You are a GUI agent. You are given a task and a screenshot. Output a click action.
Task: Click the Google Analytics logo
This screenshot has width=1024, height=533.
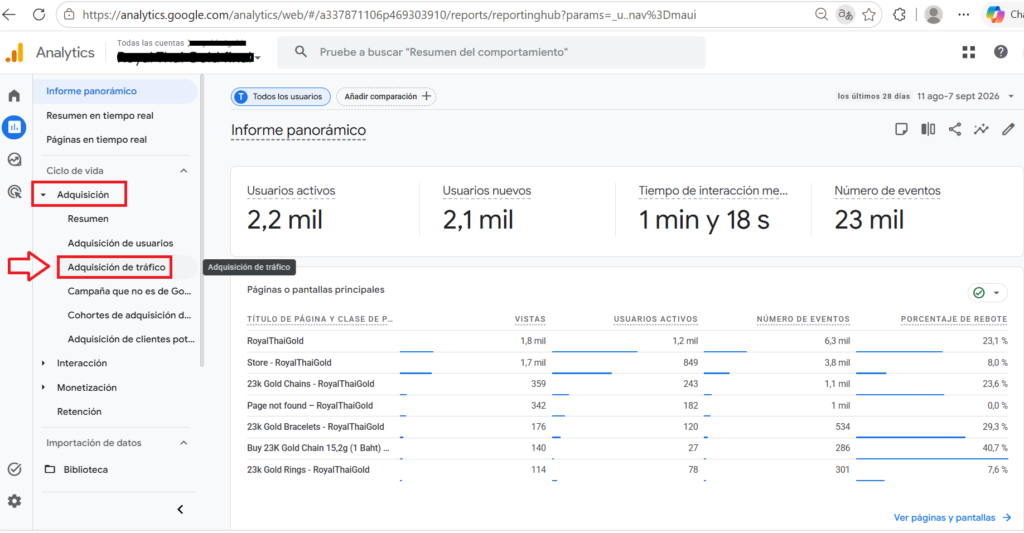(14, 52)
